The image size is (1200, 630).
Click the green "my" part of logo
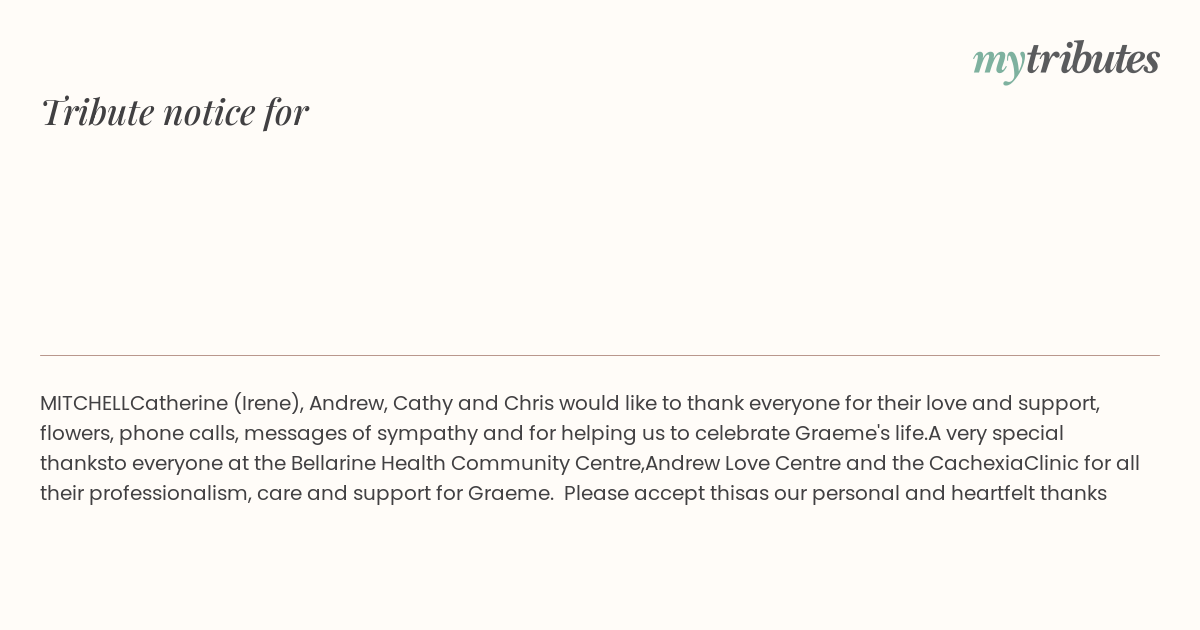[x=999, y=63]
